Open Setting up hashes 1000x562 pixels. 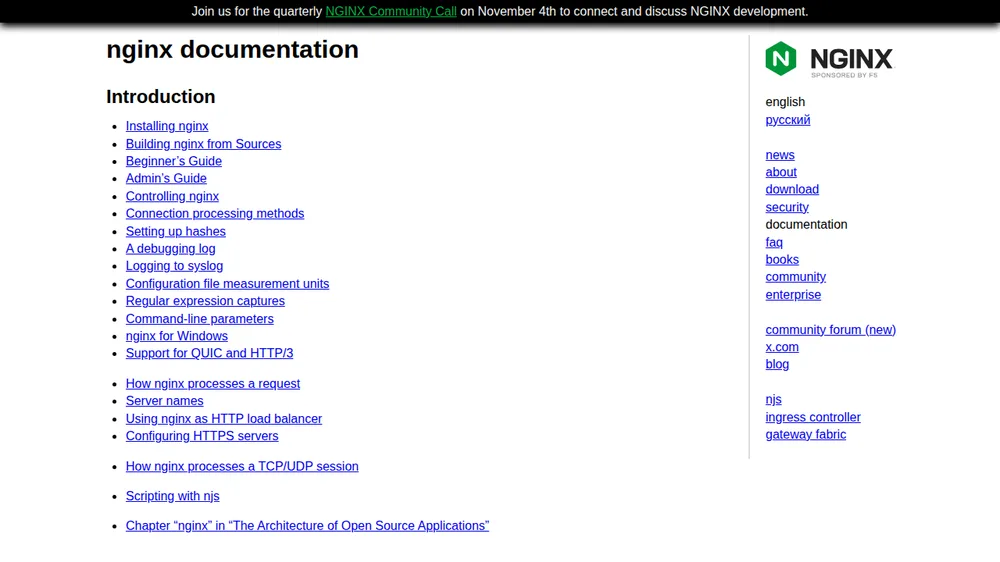[x=175, y=232]
